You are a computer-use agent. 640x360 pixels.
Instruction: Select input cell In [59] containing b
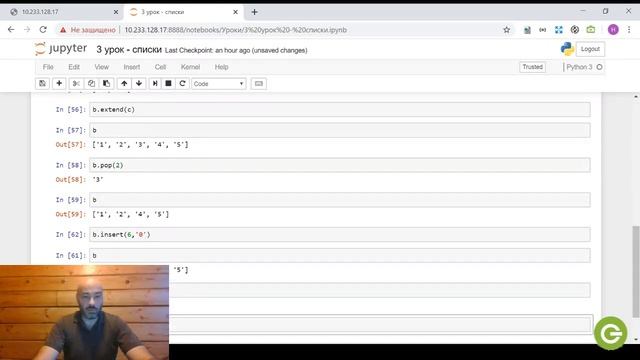click(340, 200)
